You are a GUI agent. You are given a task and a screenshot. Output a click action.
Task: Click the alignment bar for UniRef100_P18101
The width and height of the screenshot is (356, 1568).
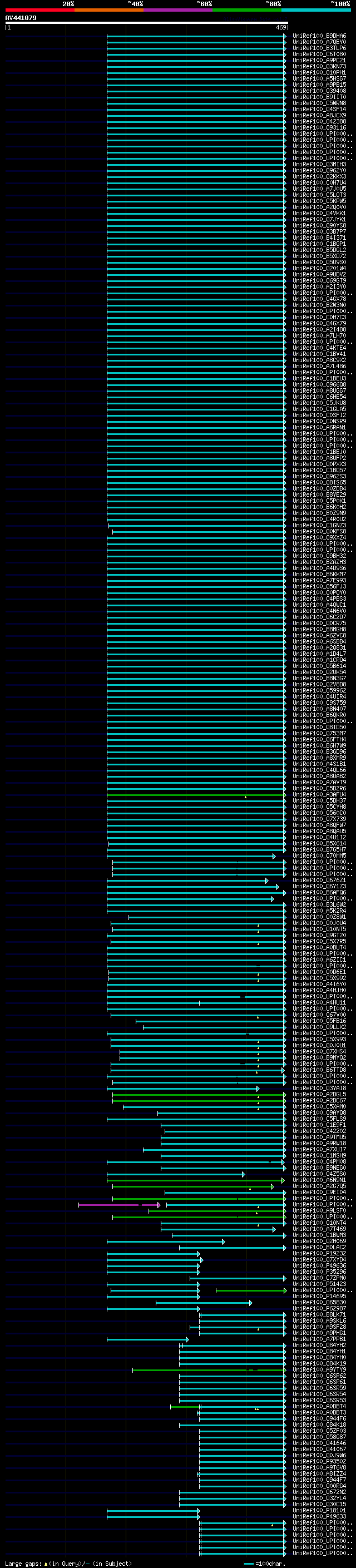[153, 1510]
